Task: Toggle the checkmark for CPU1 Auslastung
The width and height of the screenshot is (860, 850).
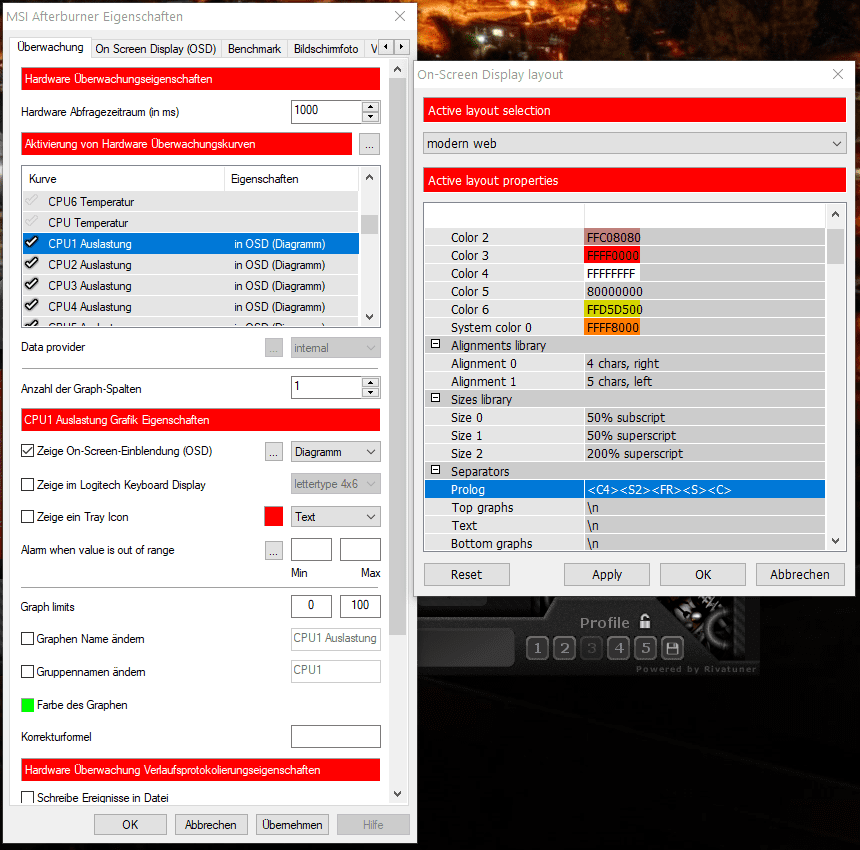Action: coord(32,242)
